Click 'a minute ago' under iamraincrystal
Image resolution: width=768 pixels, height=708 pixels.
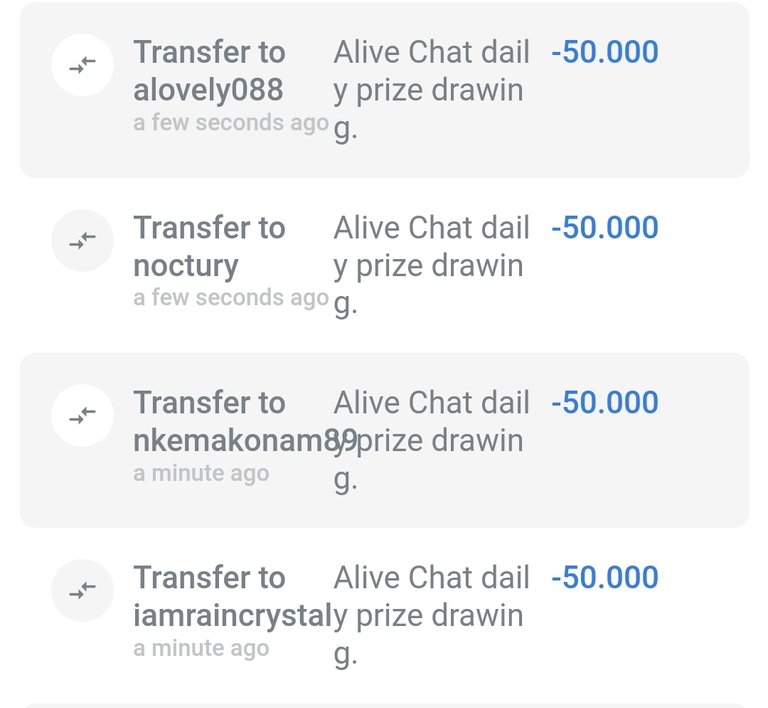pos(200,648)
